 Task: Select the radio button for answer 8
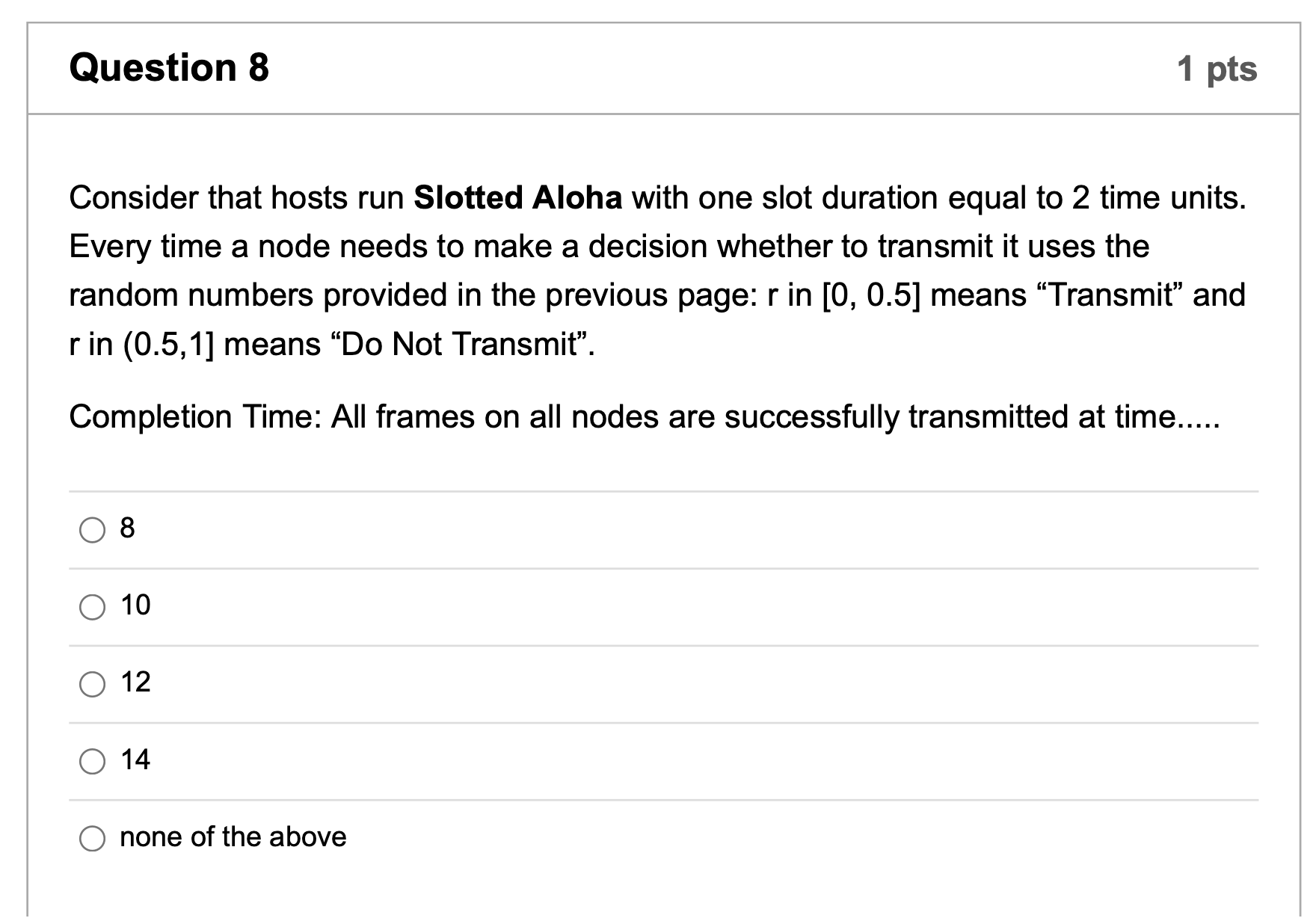tap(92, 530)
